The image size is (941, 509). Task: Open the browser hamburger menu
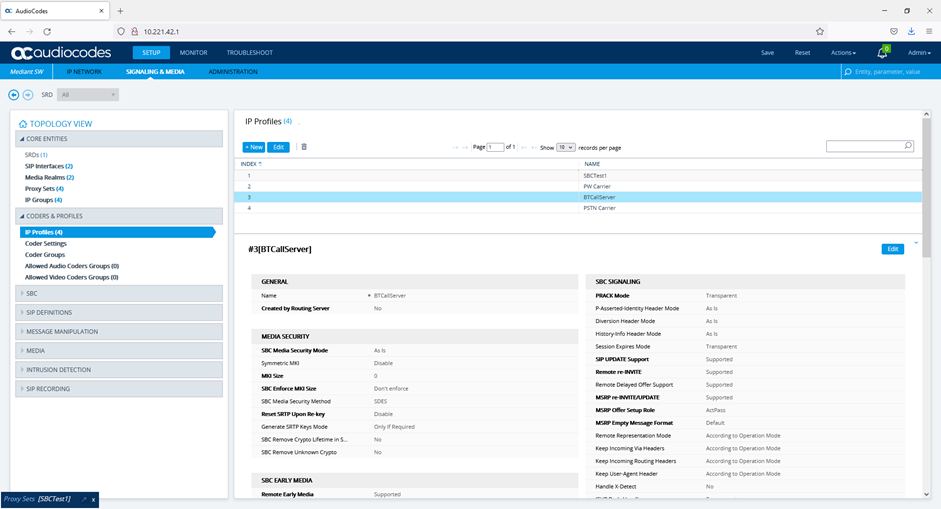(929, 31)
